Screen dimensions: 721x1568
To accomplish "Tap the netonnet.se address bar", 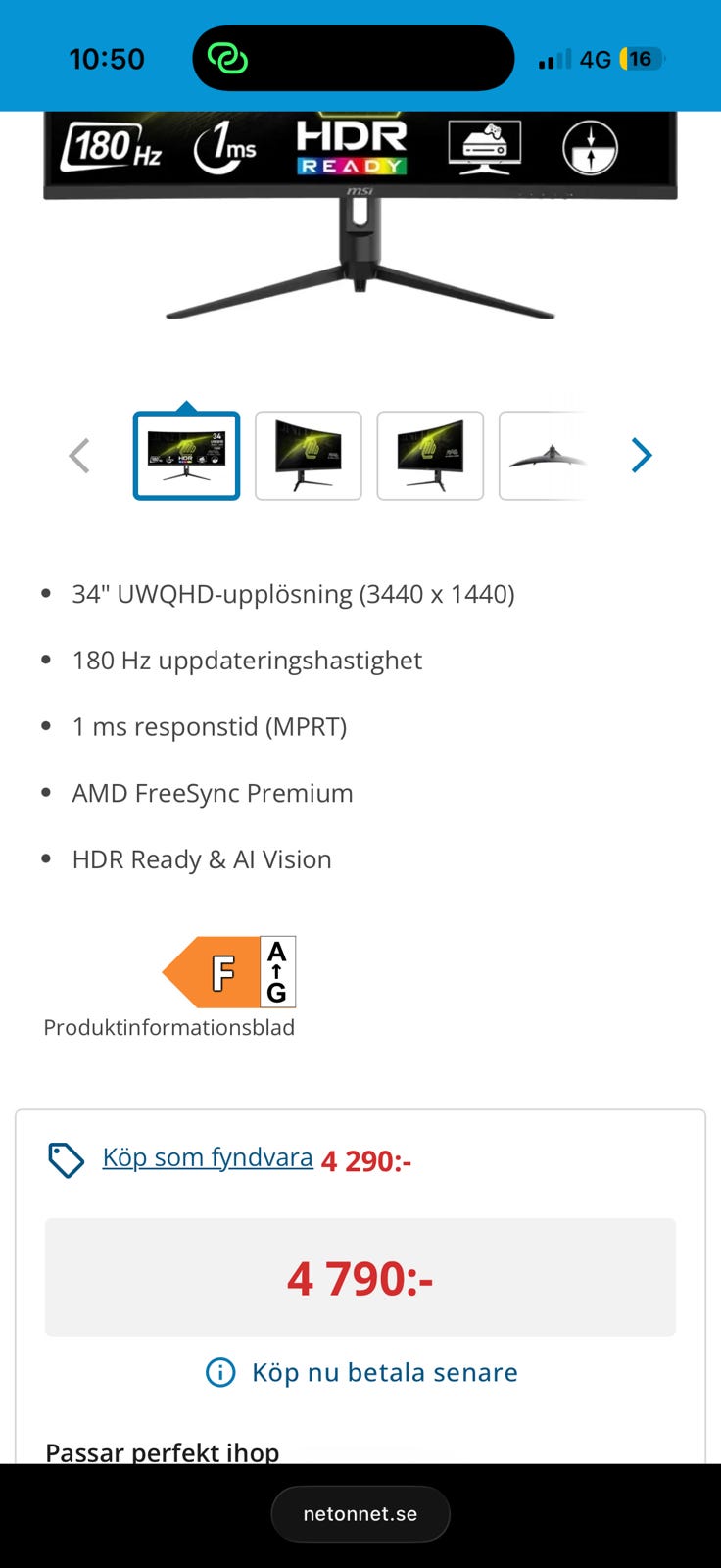I will [x=360, y=1514].
